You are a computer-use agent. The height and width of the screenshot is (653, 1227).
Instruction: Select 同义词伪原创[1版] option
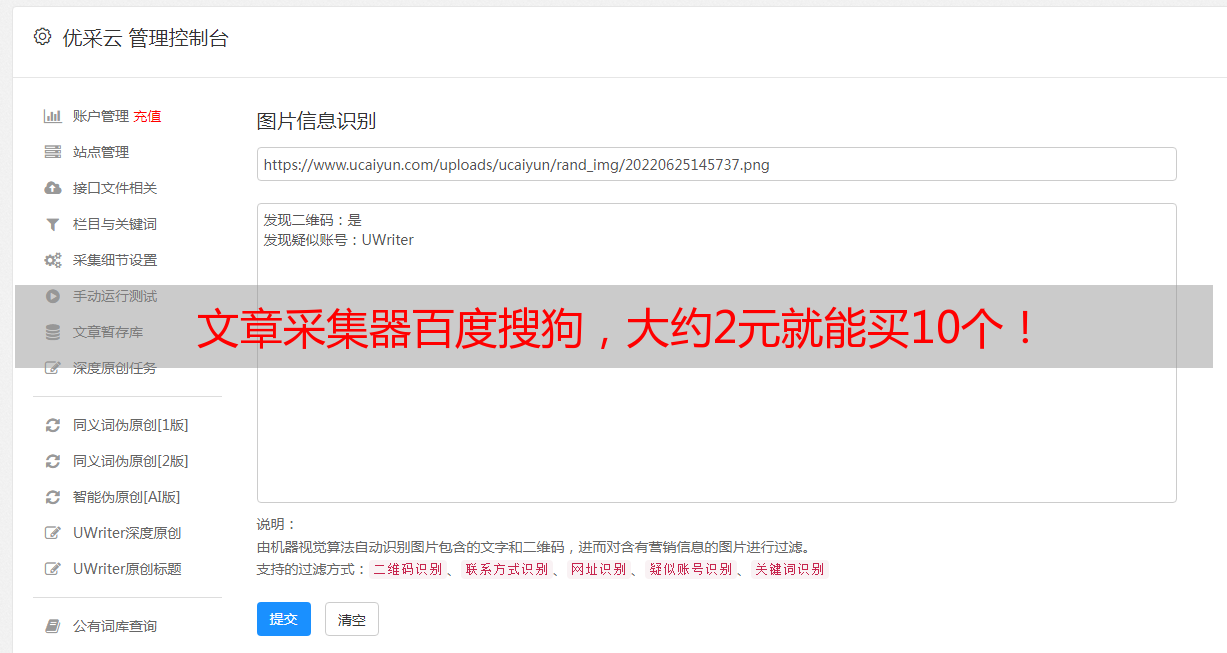click(x=131, y=425)
